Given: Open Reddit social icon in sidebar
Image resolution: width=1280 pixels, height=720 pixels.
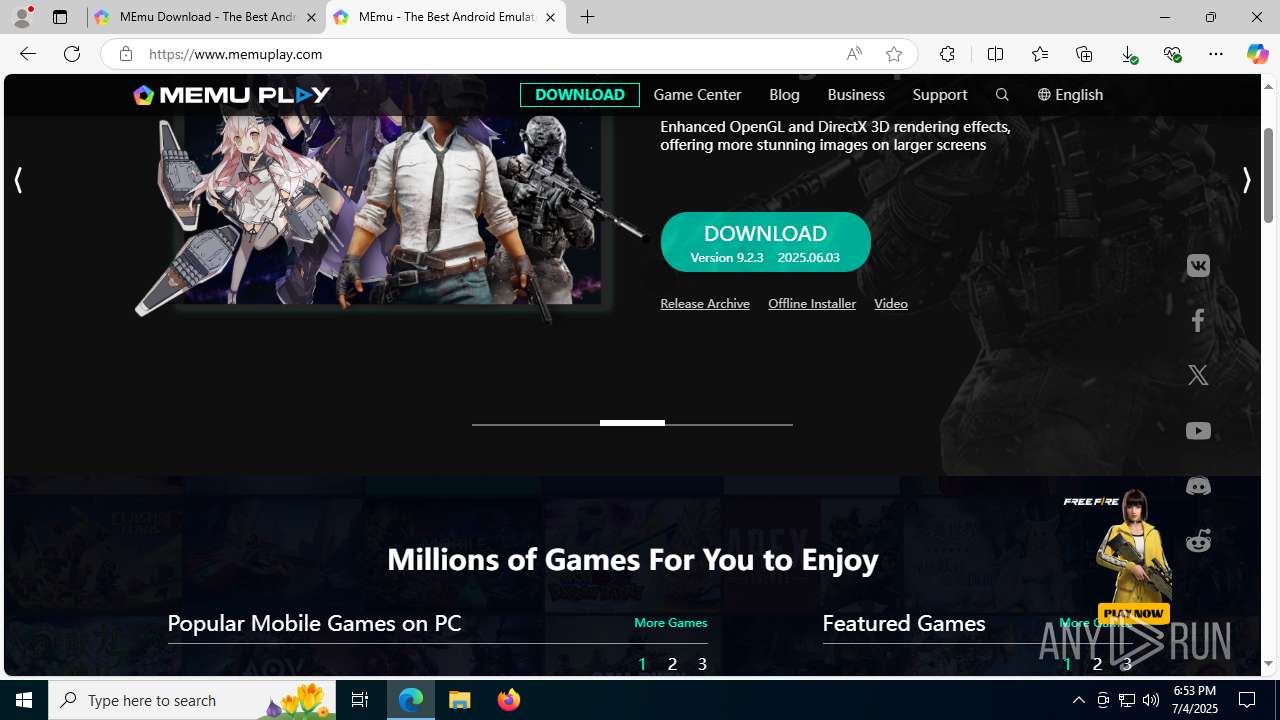Looking at the screenshot, I should tap(1198, 540).
